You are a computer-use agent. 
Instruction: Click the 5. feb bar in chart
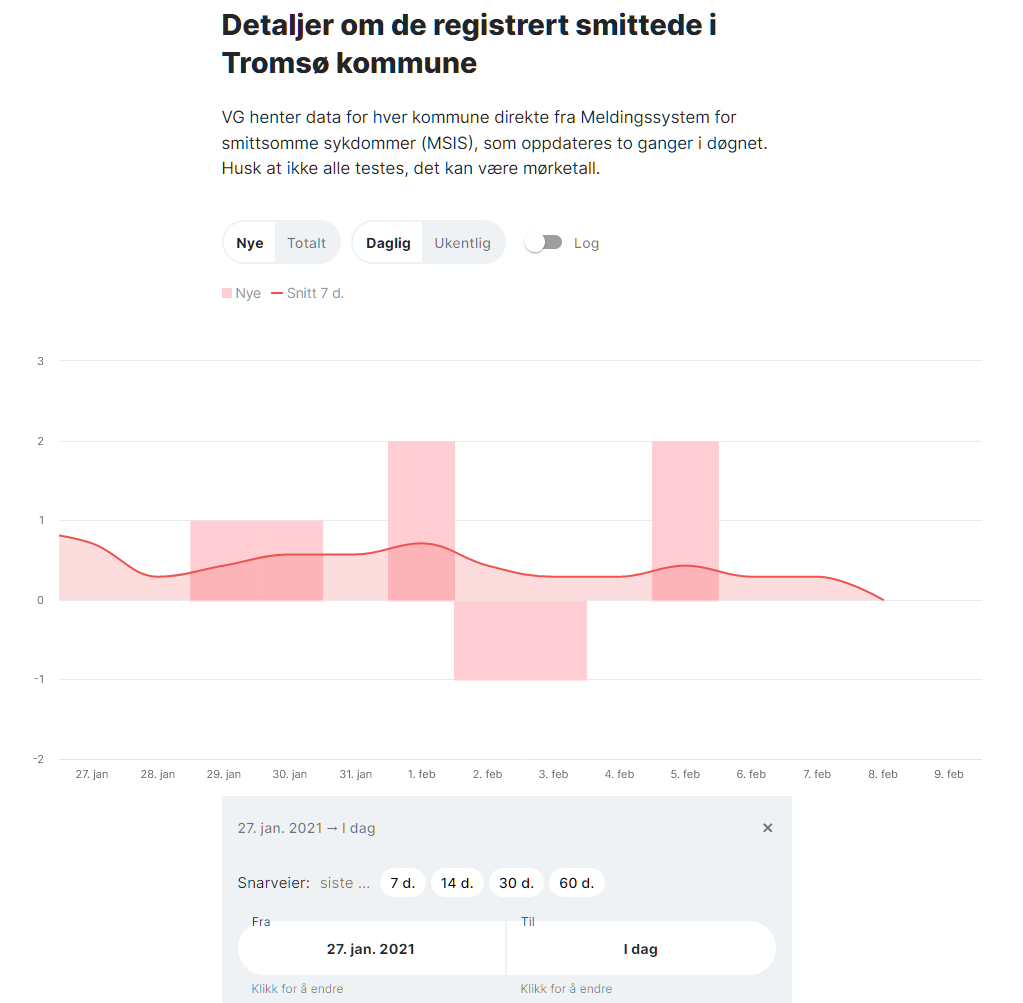pyautogui.click(x=685, y=521)
